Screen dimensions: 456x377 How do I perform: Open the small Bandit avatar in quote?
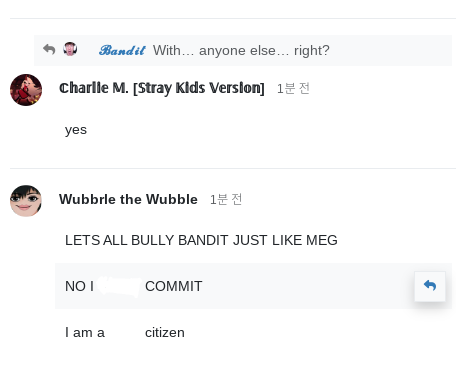tap(70, 49)
